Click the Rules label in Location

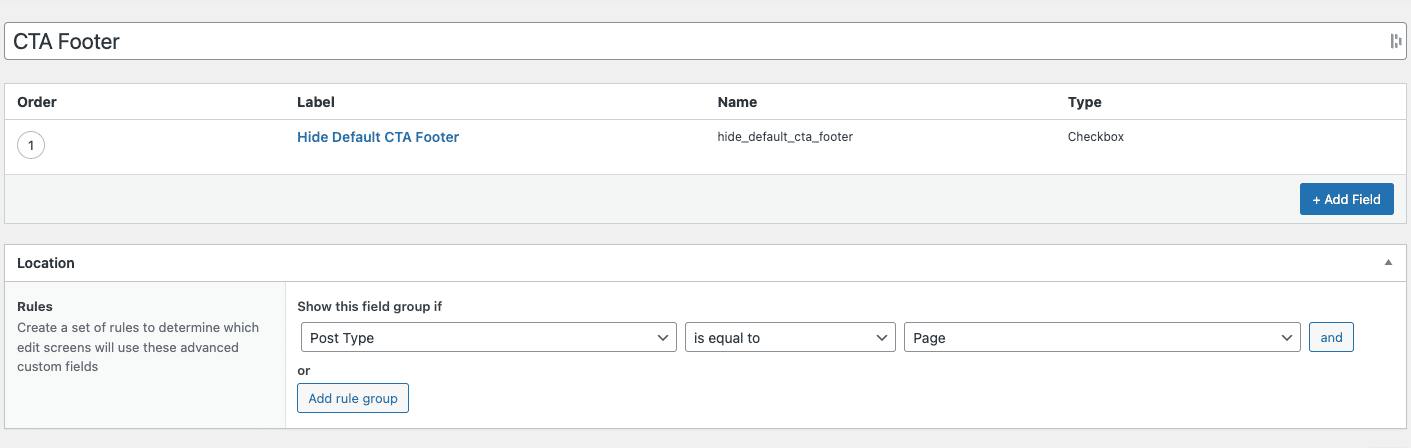point(35,307)
